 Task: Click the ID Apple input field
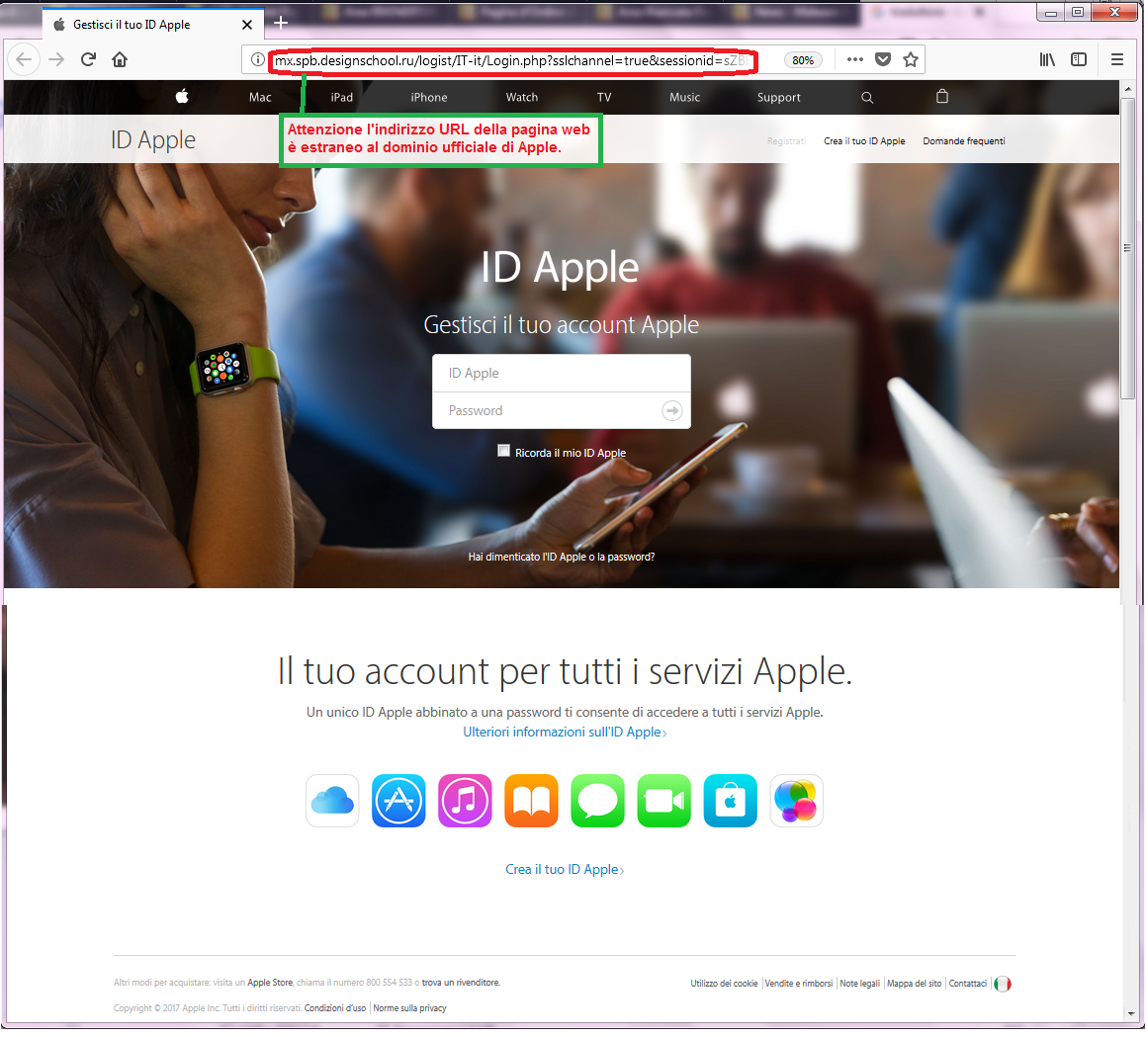[563, 374]
